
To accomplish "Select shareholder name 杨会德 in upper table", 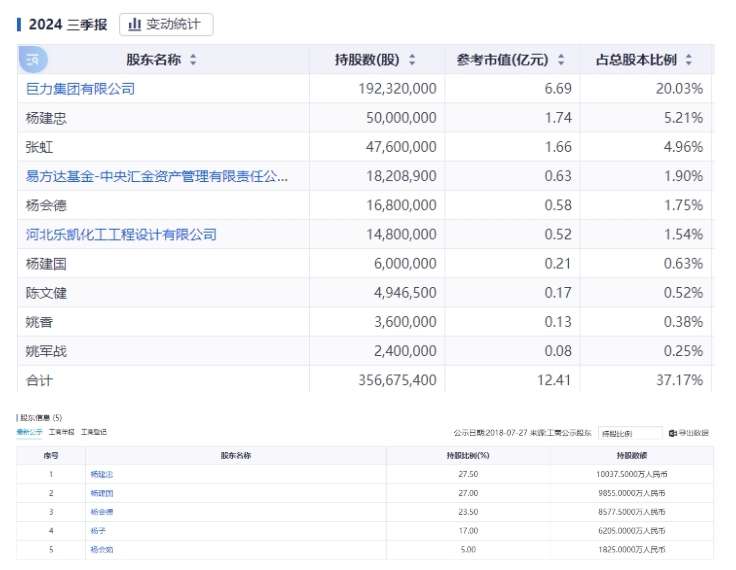I will coord(46,205).
